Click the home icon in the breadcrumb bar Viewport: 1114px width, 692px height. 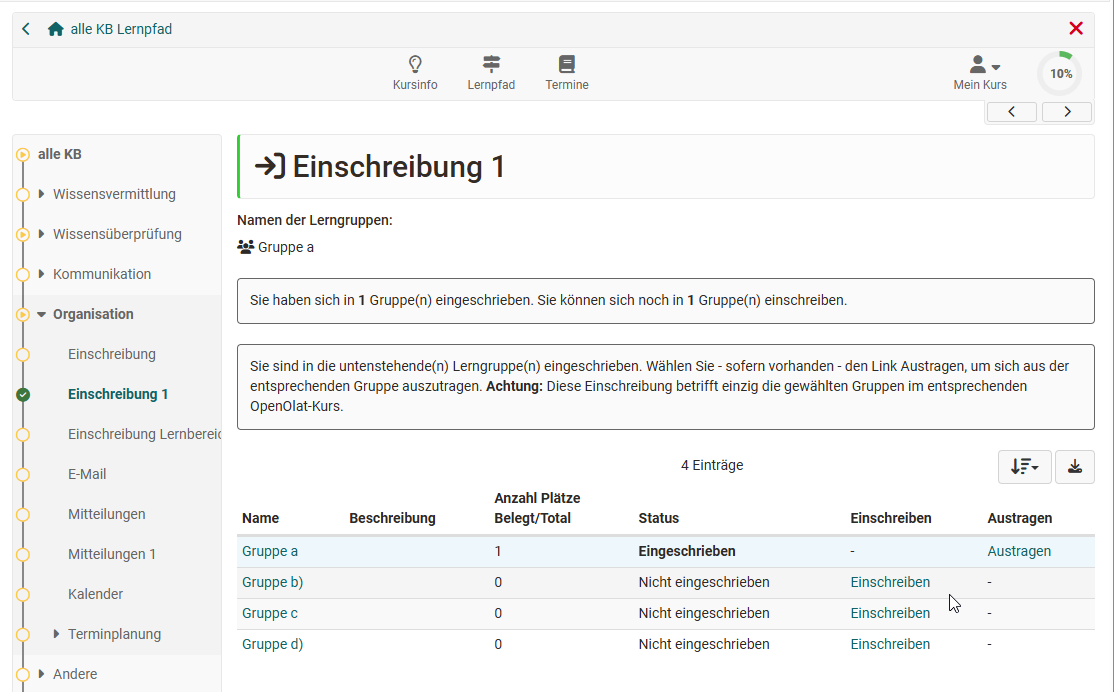54,28
